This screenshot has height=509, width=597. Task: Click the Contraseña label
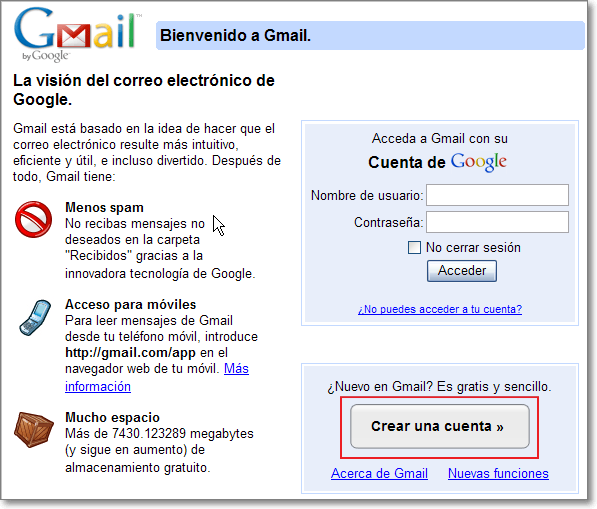(x=388, y=222)
